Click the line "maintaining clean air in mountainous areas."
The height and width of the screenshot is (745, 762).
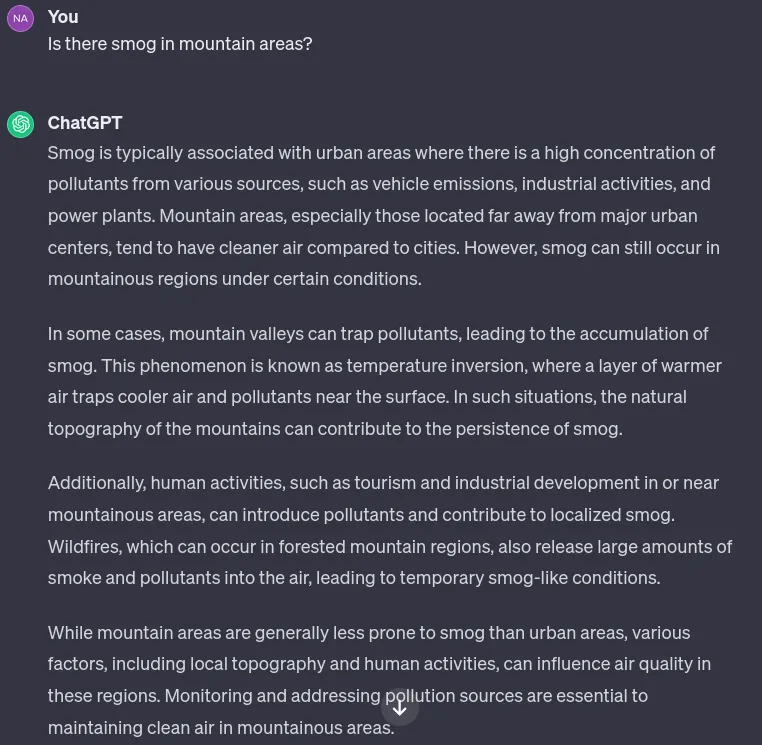pos(221,728)
